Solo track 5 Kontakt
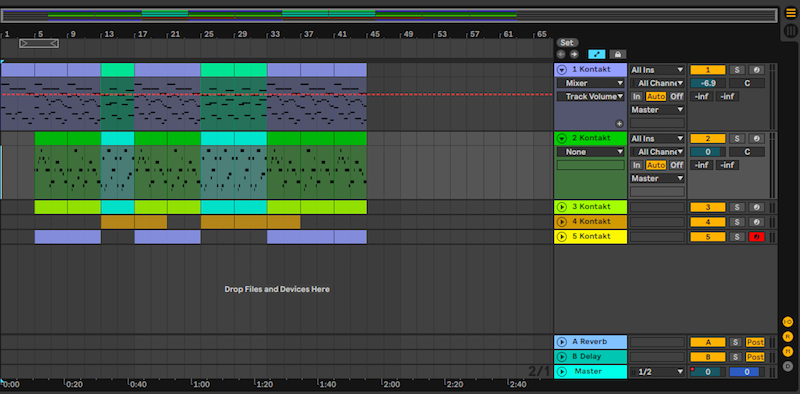 [737, 237]
